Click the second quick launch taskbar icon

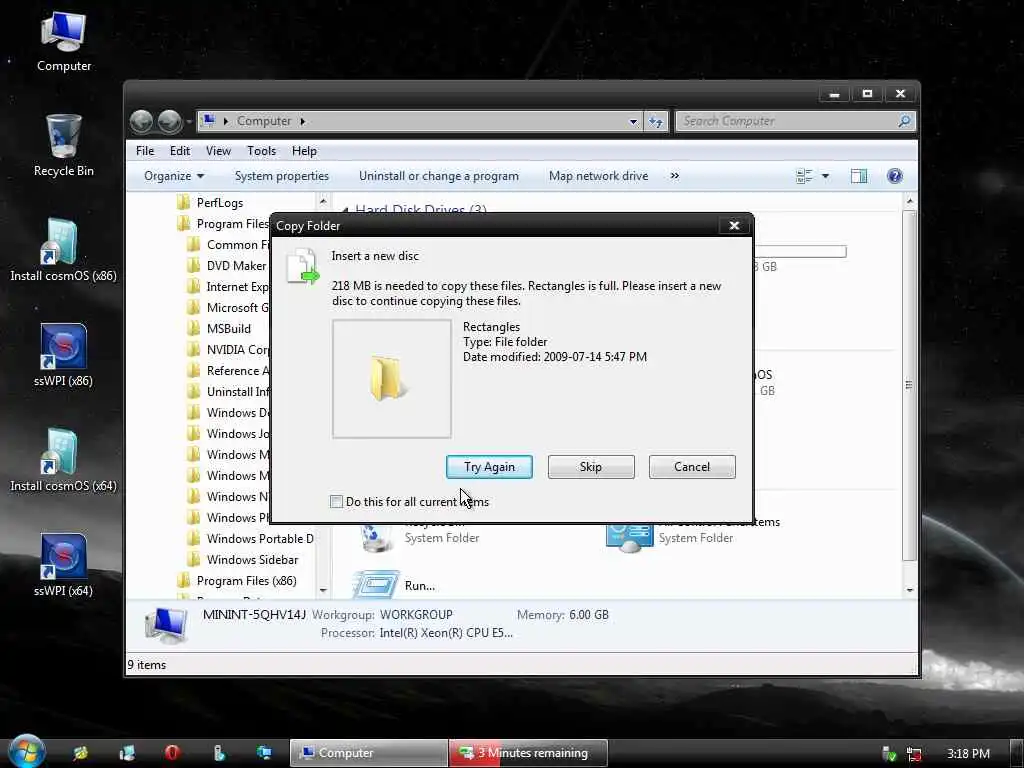[x=127, y=752]
